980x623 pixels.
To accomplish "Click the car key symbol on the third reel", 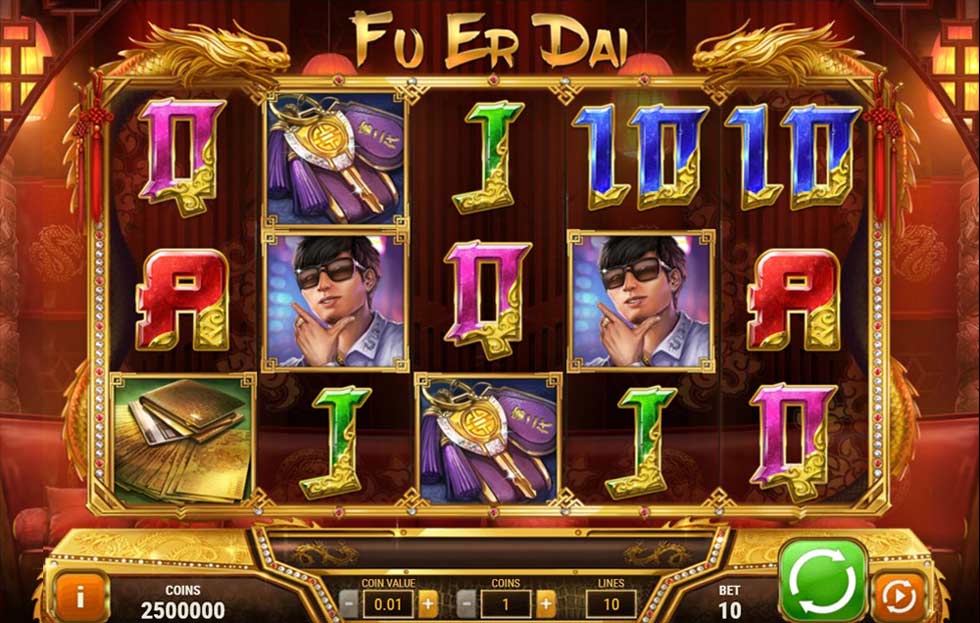I will [x=488, y=439].
